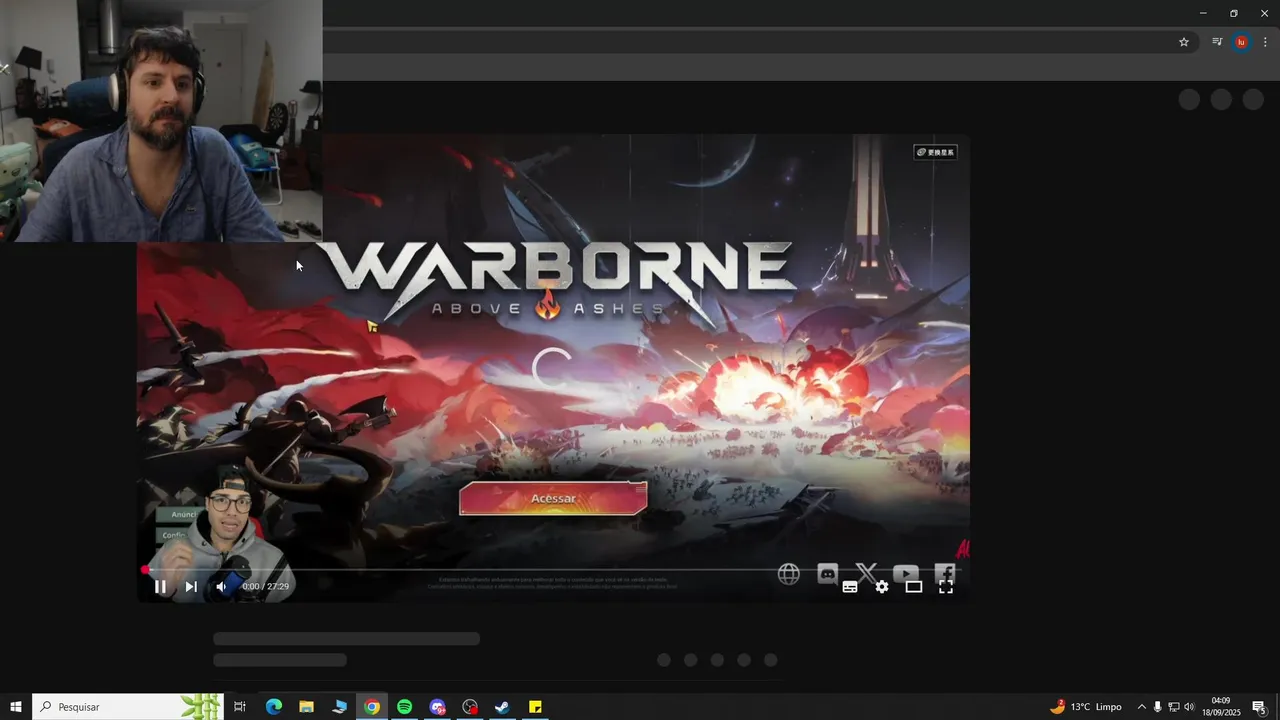The width and height of the screenshot is (1280, 720).
Task: Click the server switch button top-right of game
Action: 936,152
